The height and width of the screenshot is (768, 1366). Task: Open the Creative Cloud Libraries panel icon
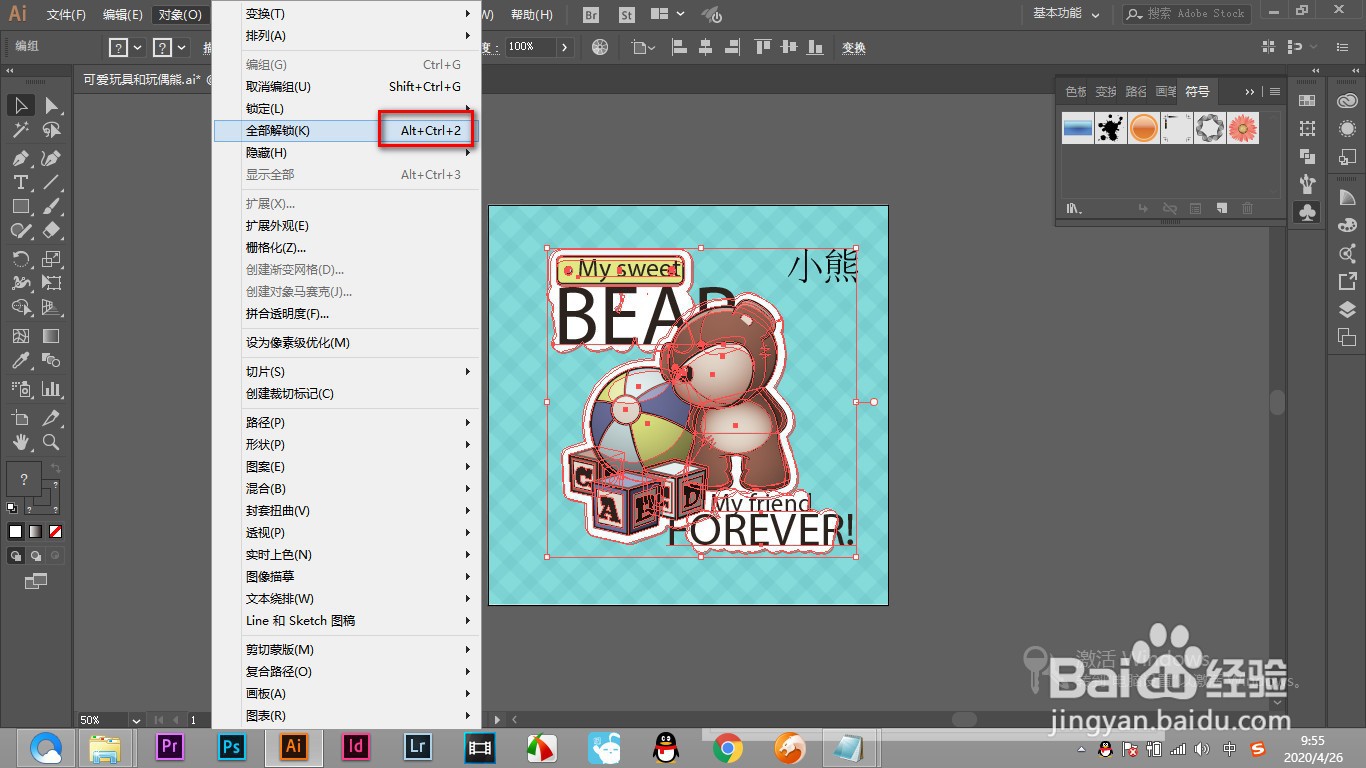point(1347,100)
